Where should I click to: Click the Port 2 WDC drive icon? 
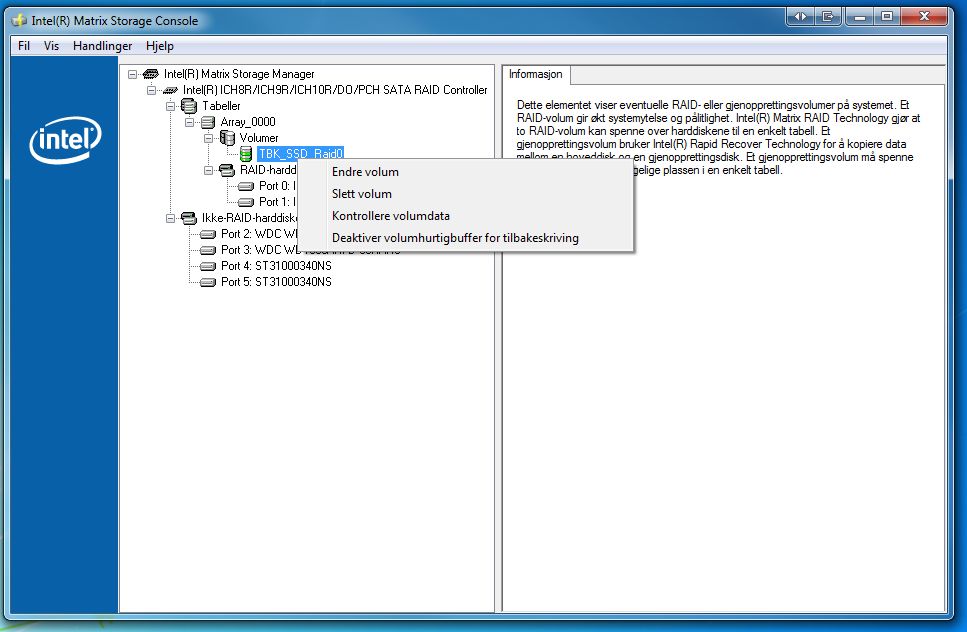[x=208, y=234]
